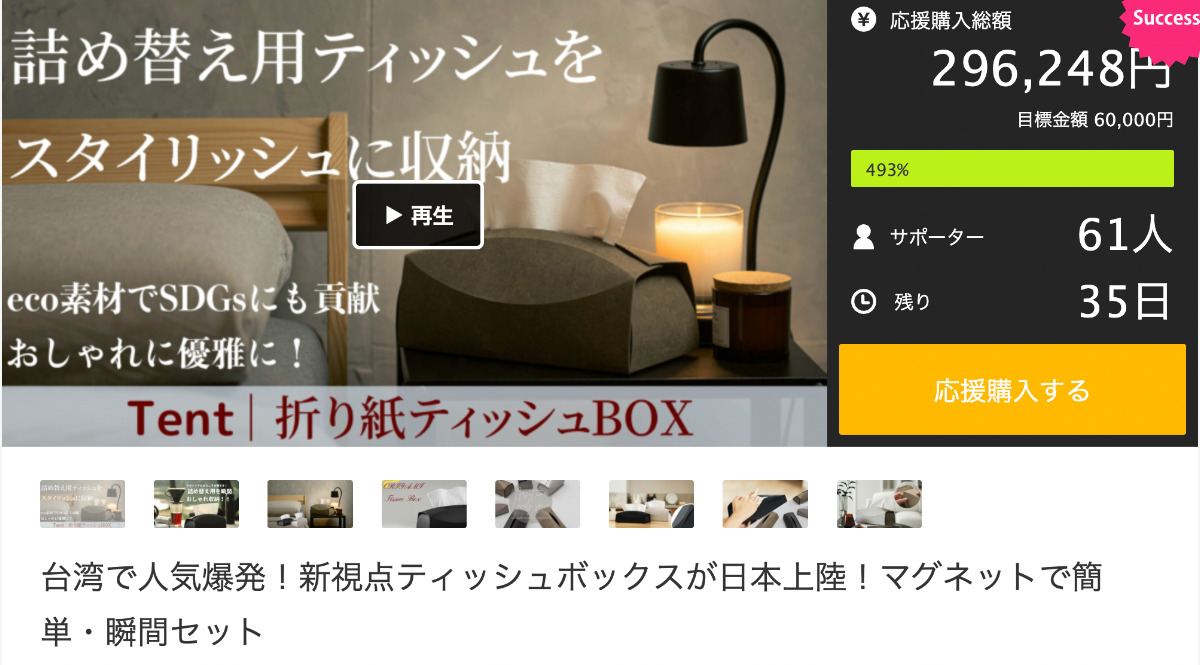1200x665 pixels.
Task: Click the orange 応援購入する button
Action: pyautogui.click(x=1012, y=389)
